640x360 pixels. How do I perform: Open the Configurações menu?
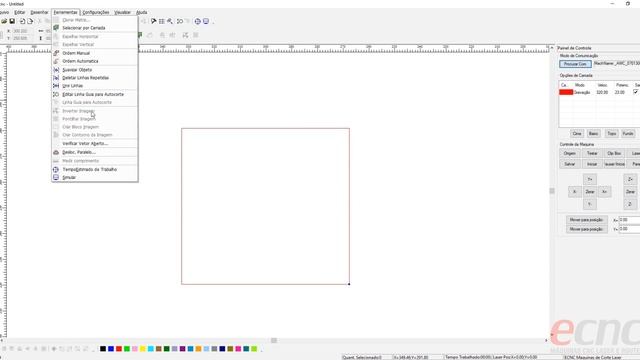pyautogui.click(x=96, y=12)
